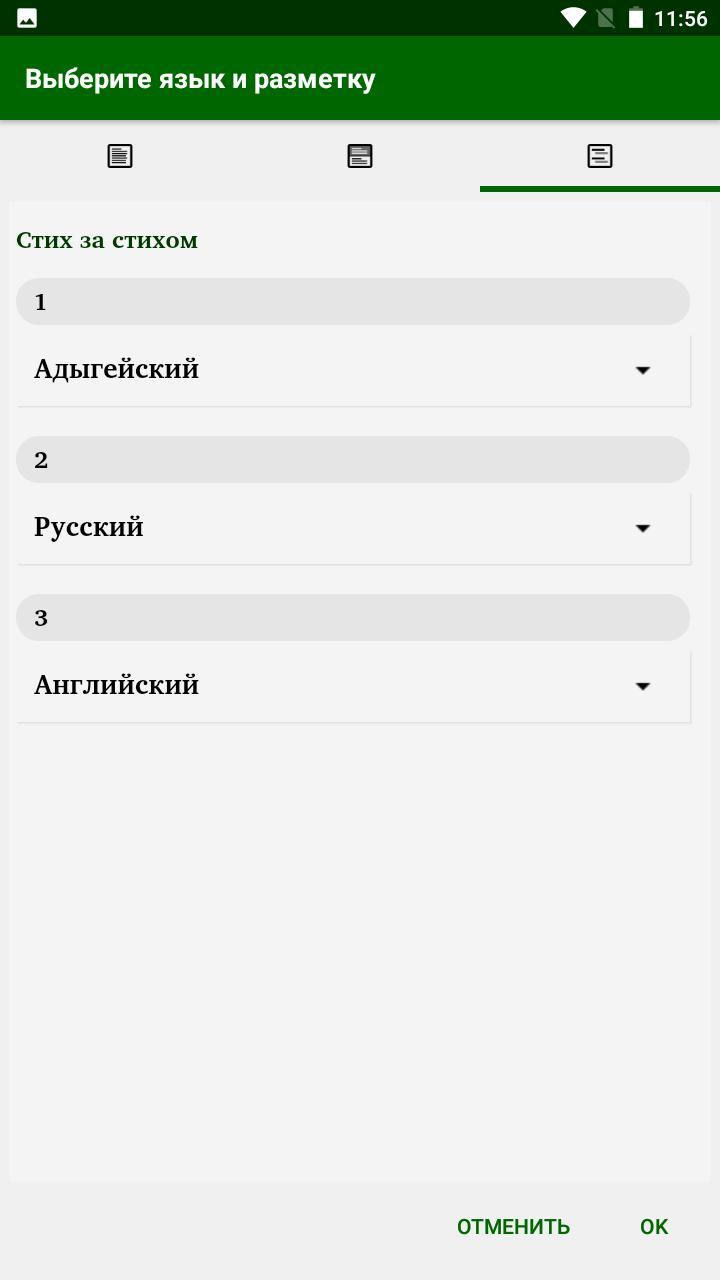Tap the label numbered 1
Image resolution: width=720 pixels, height=1280 pixels.
[x=353, y=301]
